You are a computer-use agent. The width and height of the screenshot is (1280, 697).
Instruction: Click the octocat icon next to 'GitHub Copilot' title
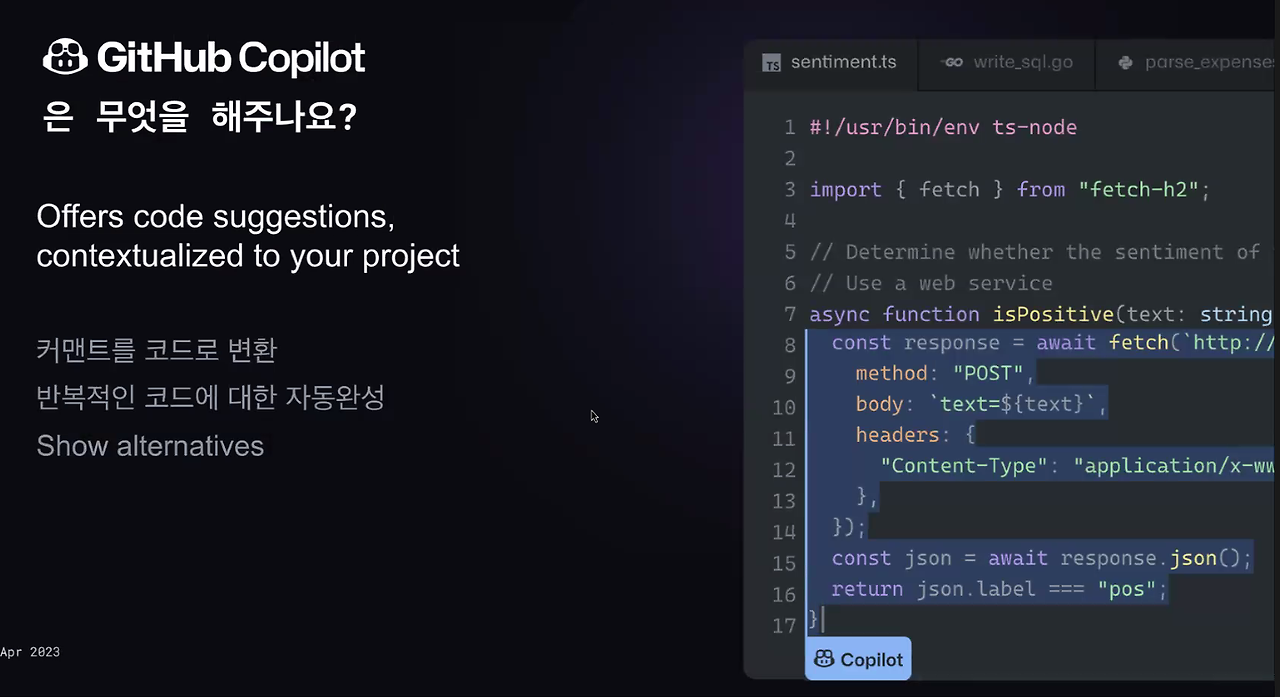coord(65,57)
